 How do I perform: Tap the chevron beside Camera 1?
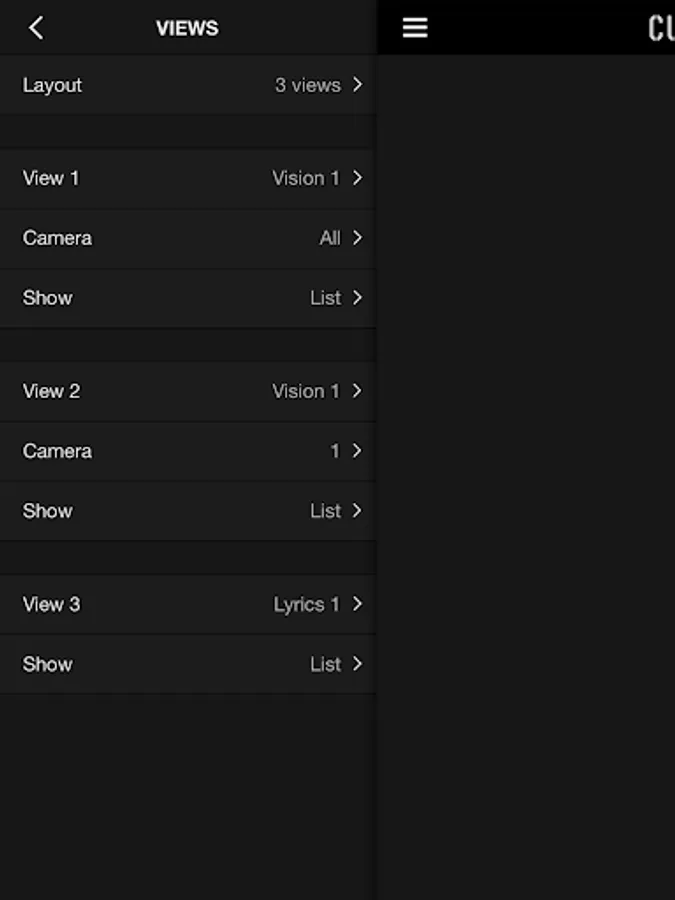(357, 451)
